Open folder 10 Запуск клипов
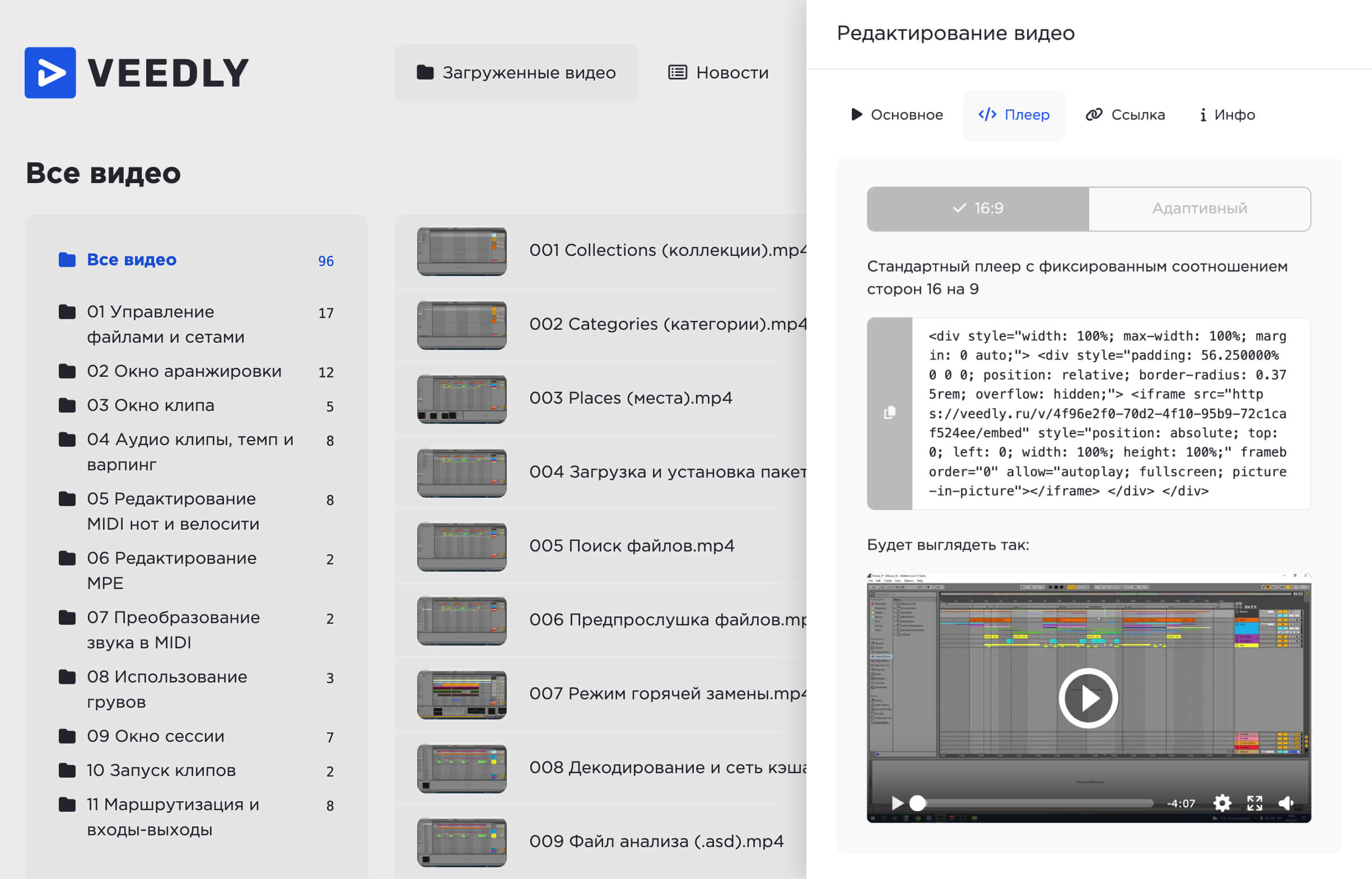The height and width of the screenshot is (879, 1372). point(161,770)
